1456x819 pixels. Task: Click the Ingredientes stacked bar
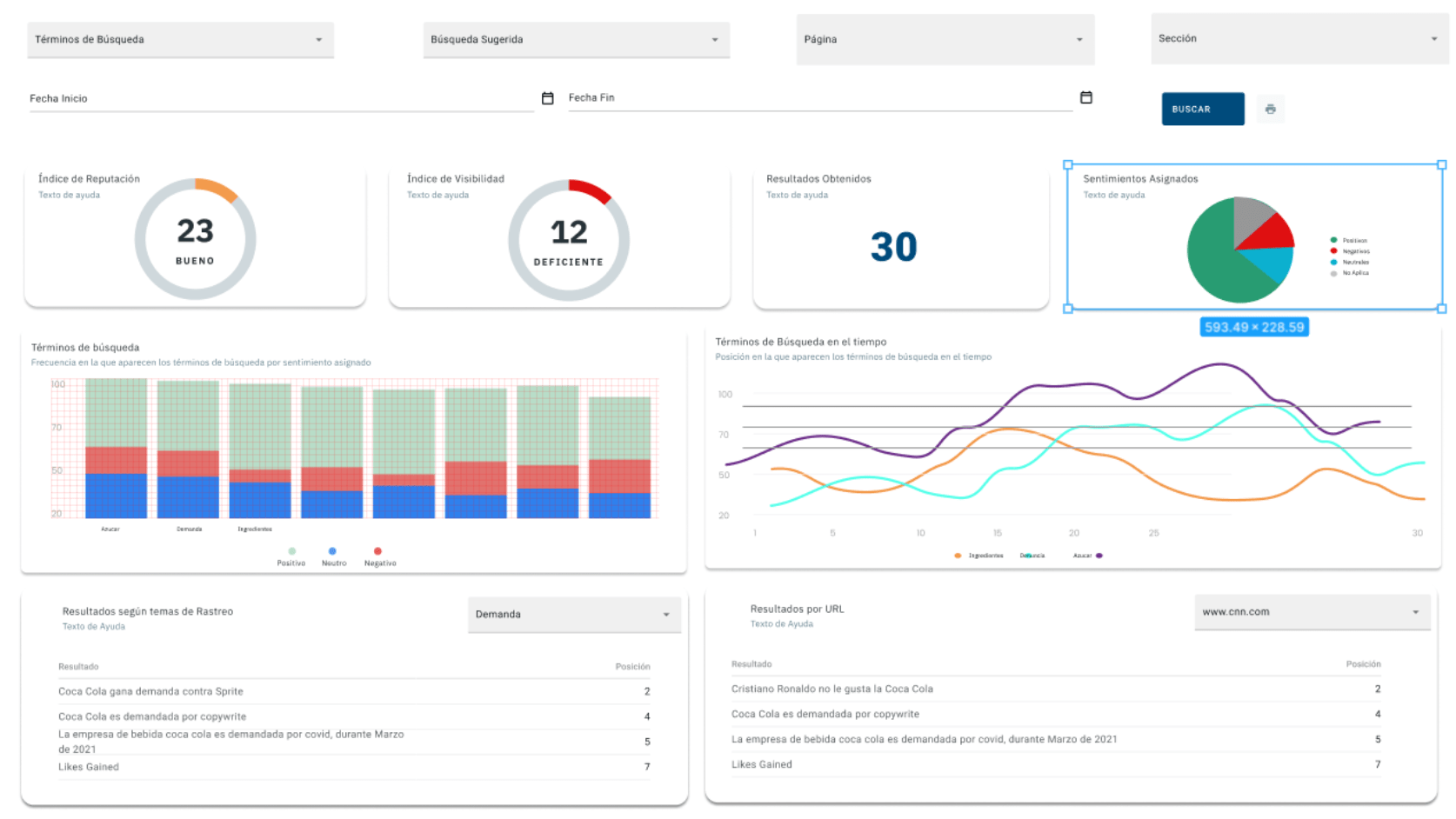click(x=260, y=451)
